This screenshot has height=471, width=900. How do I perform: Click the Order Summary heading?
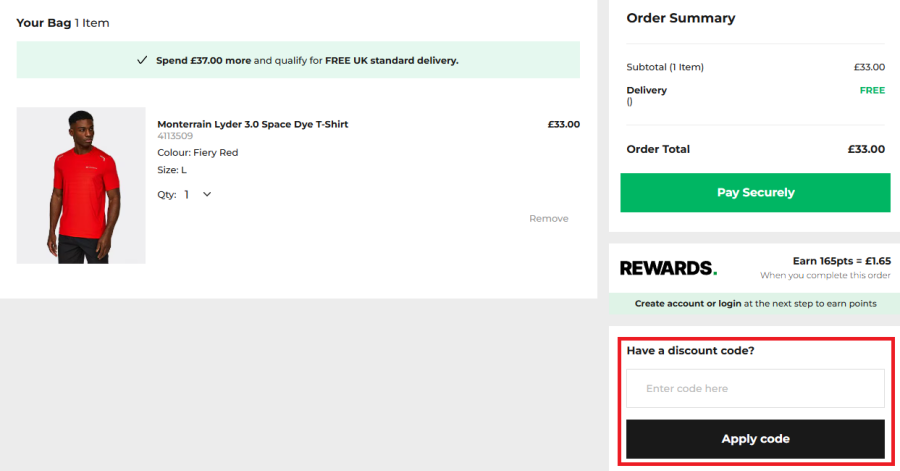click(x=680, y=18)
